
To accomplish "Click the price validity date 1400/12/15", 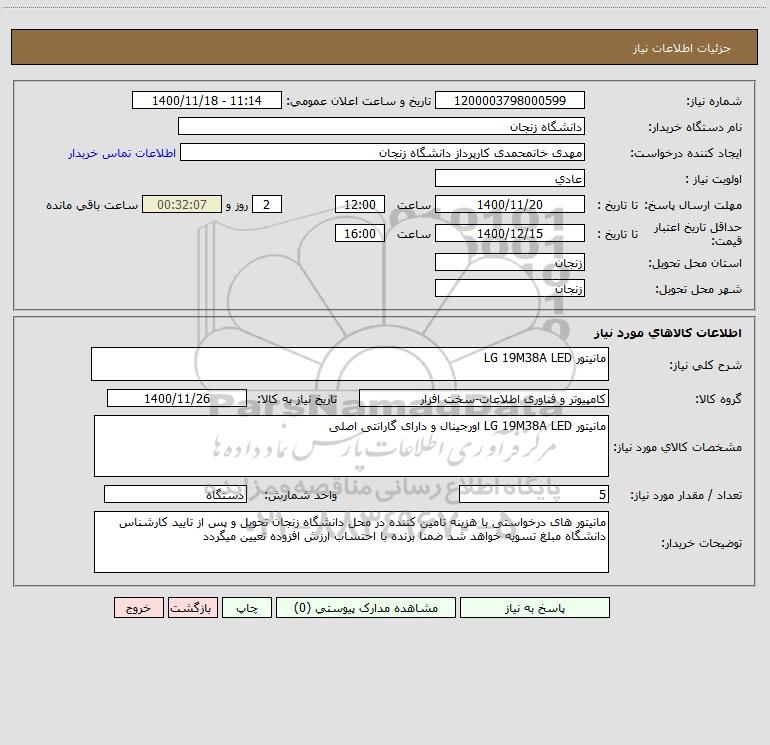I will [510, 233].
